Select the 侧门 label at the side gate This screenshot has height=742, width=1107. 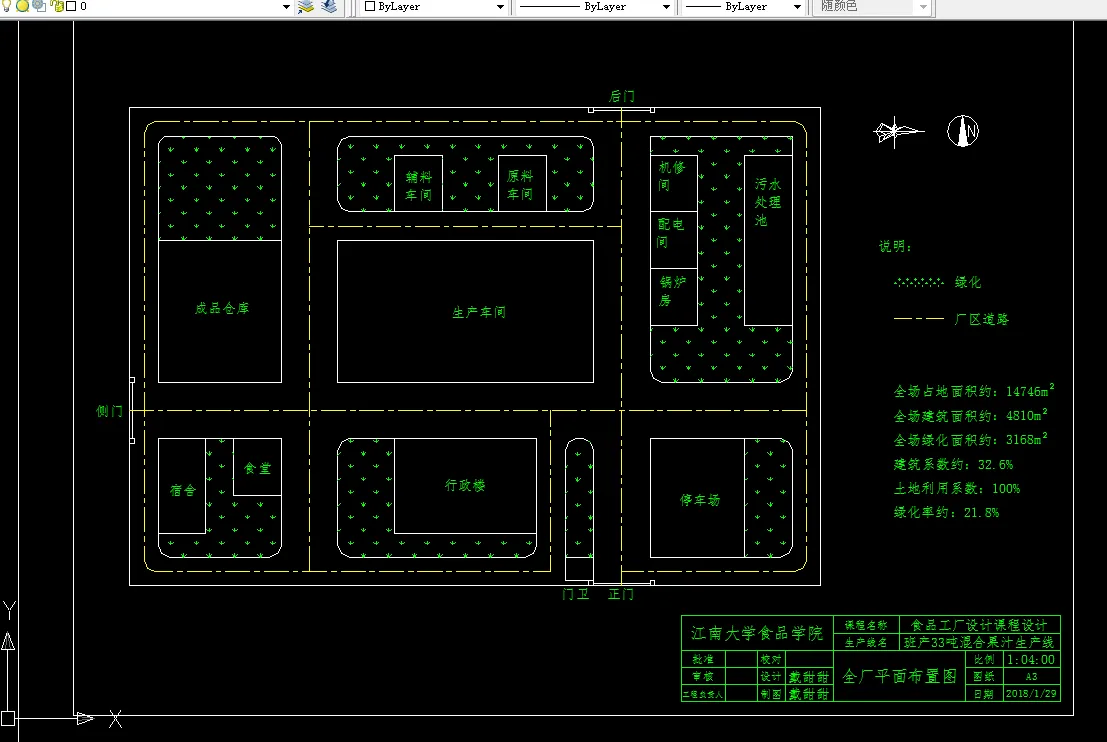(109, 411)
